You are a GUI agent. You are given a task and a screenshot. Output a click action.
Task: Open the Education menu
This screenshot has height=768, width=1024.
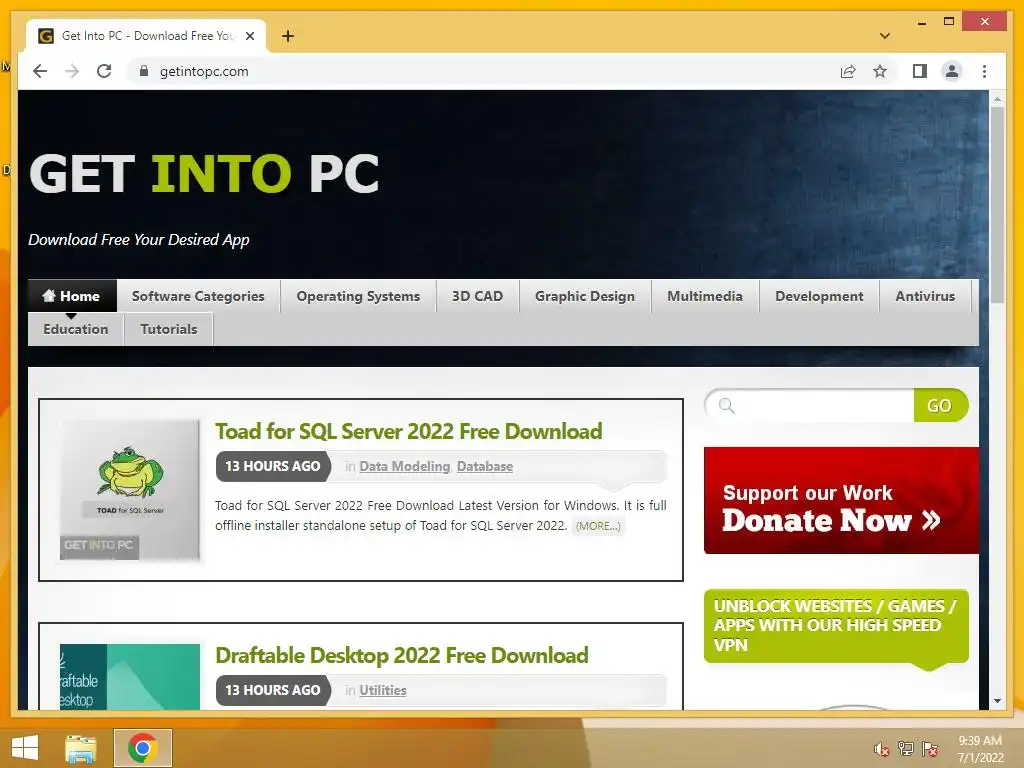[76, 329]
